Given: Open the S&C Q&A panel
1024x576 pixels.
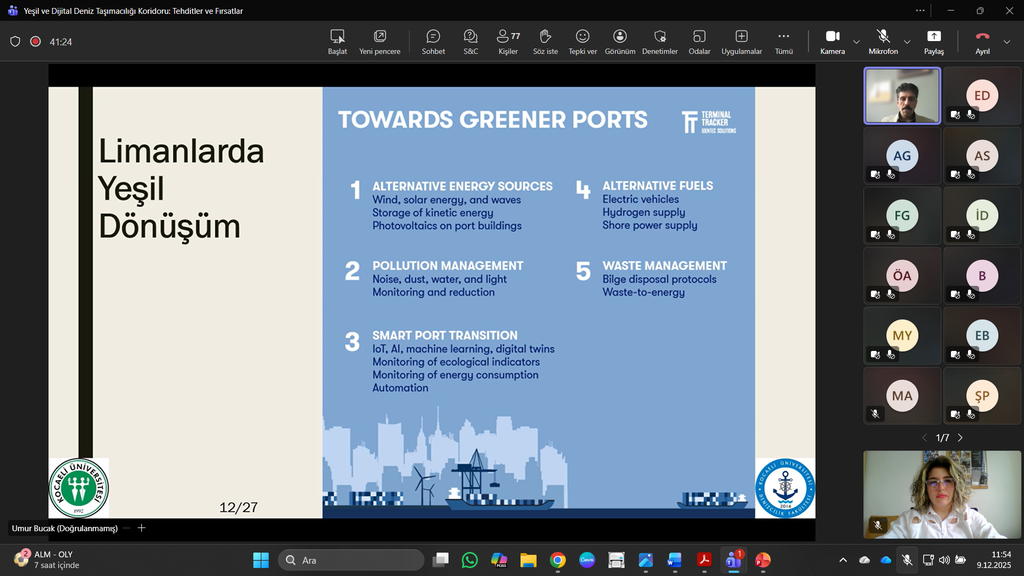Looking at the screenshot, I should [470, 41].
